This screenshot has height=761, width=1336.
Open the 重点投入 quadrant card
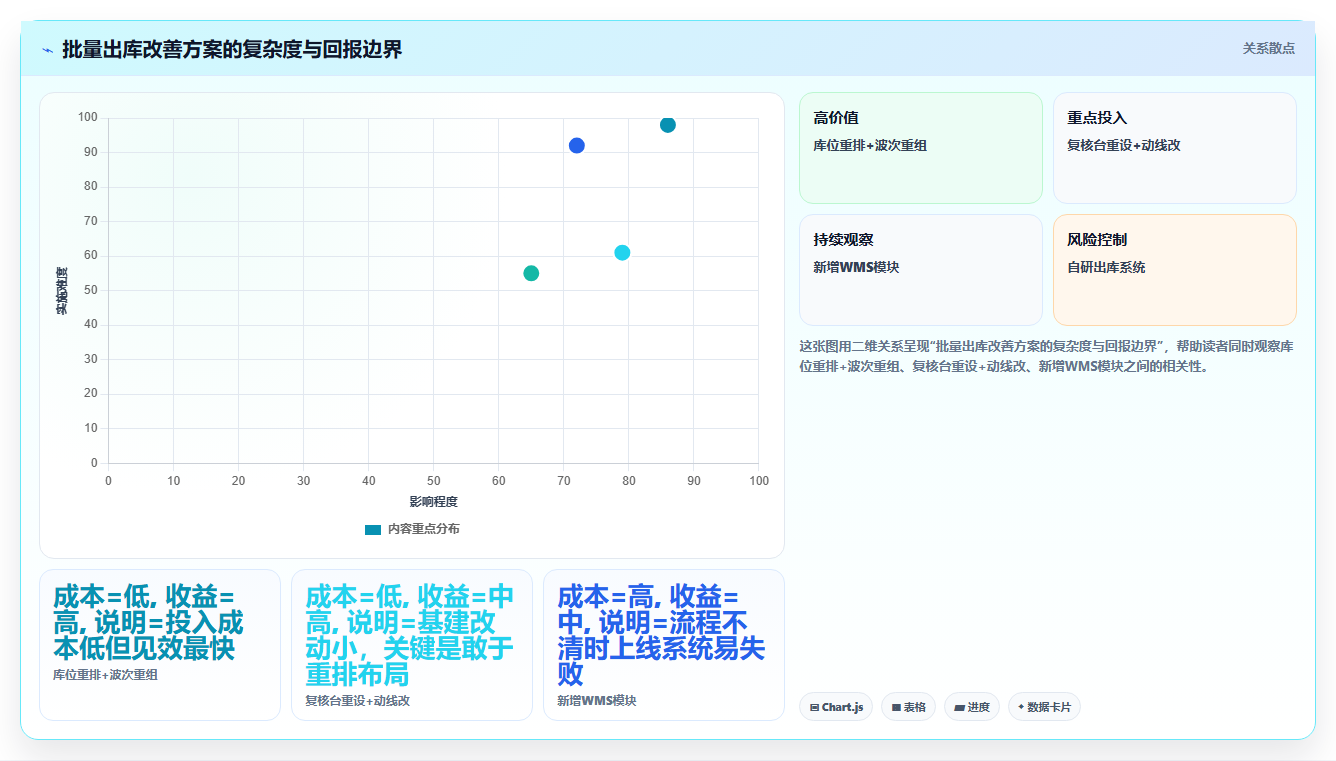click(1175, 148)
